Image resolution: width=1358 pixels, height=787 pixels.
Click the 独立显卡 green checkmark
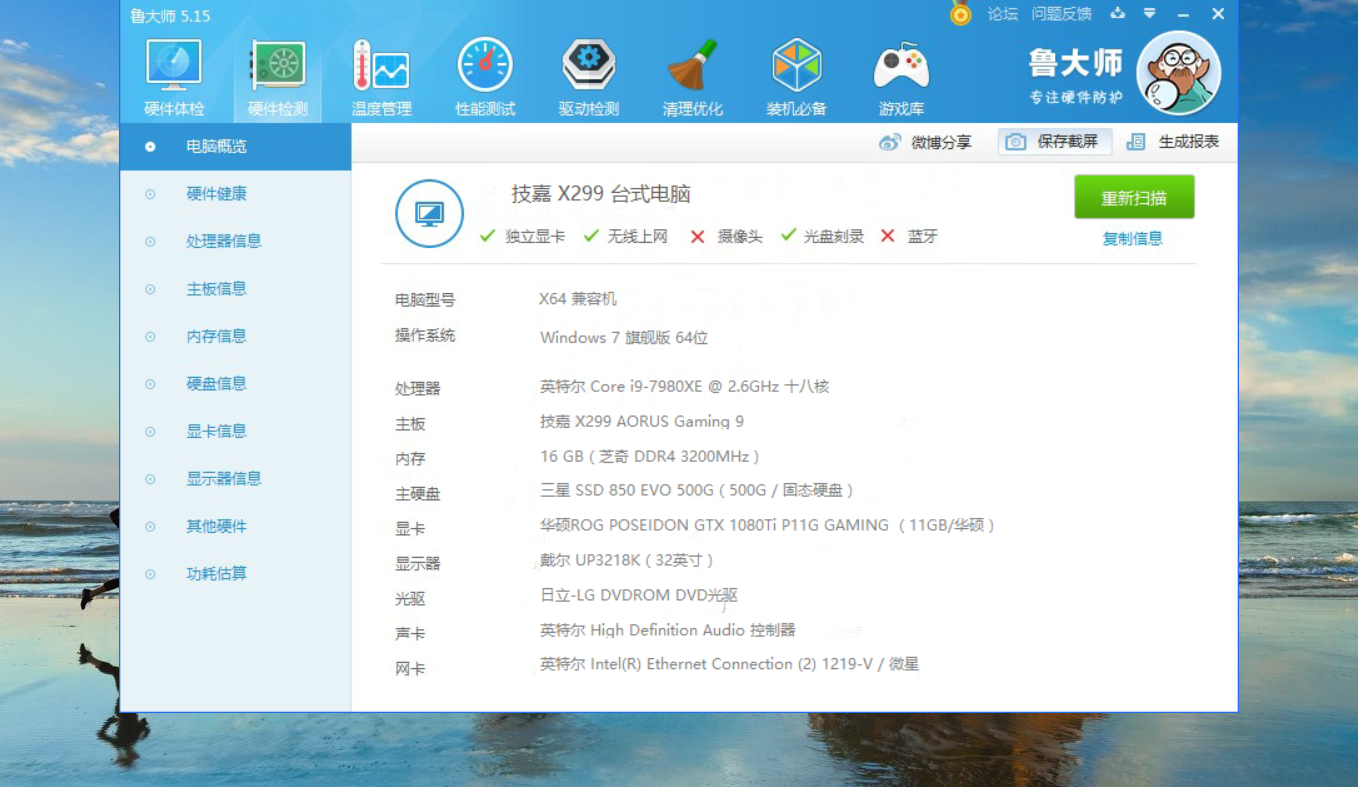488,236
